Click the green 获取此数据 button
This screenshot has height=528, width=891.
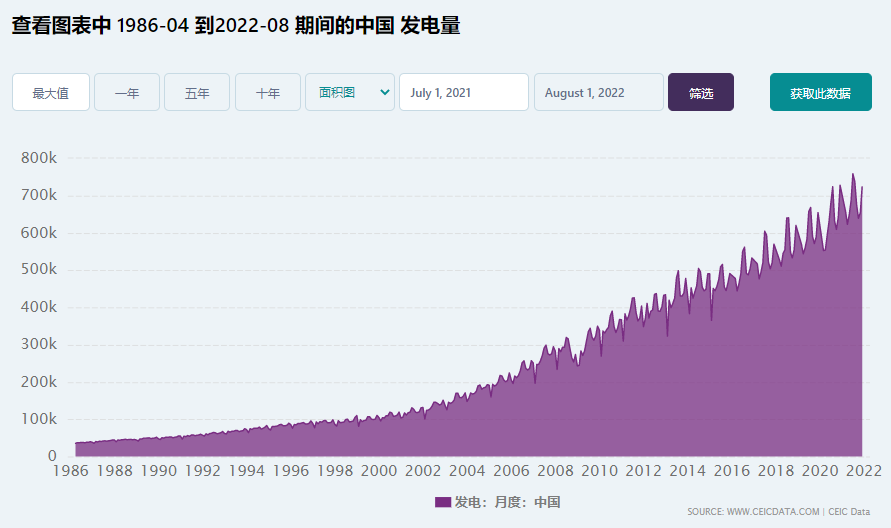(820, 93)
